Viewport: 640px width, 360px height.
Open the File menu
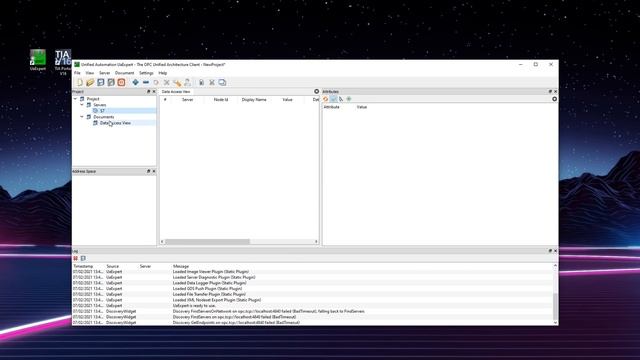click(77, 73)
